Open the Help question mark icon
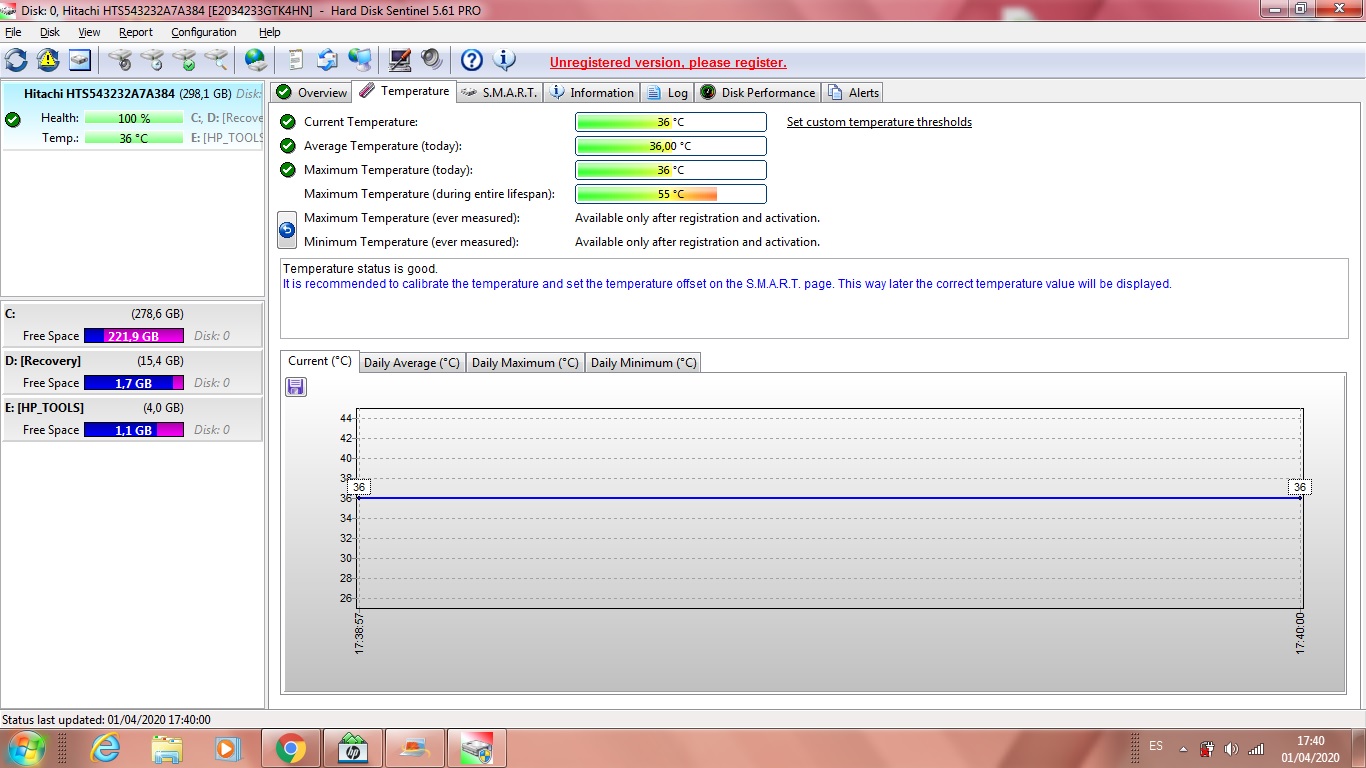This screenshot has height=768, width=1366. coord(472,60)
